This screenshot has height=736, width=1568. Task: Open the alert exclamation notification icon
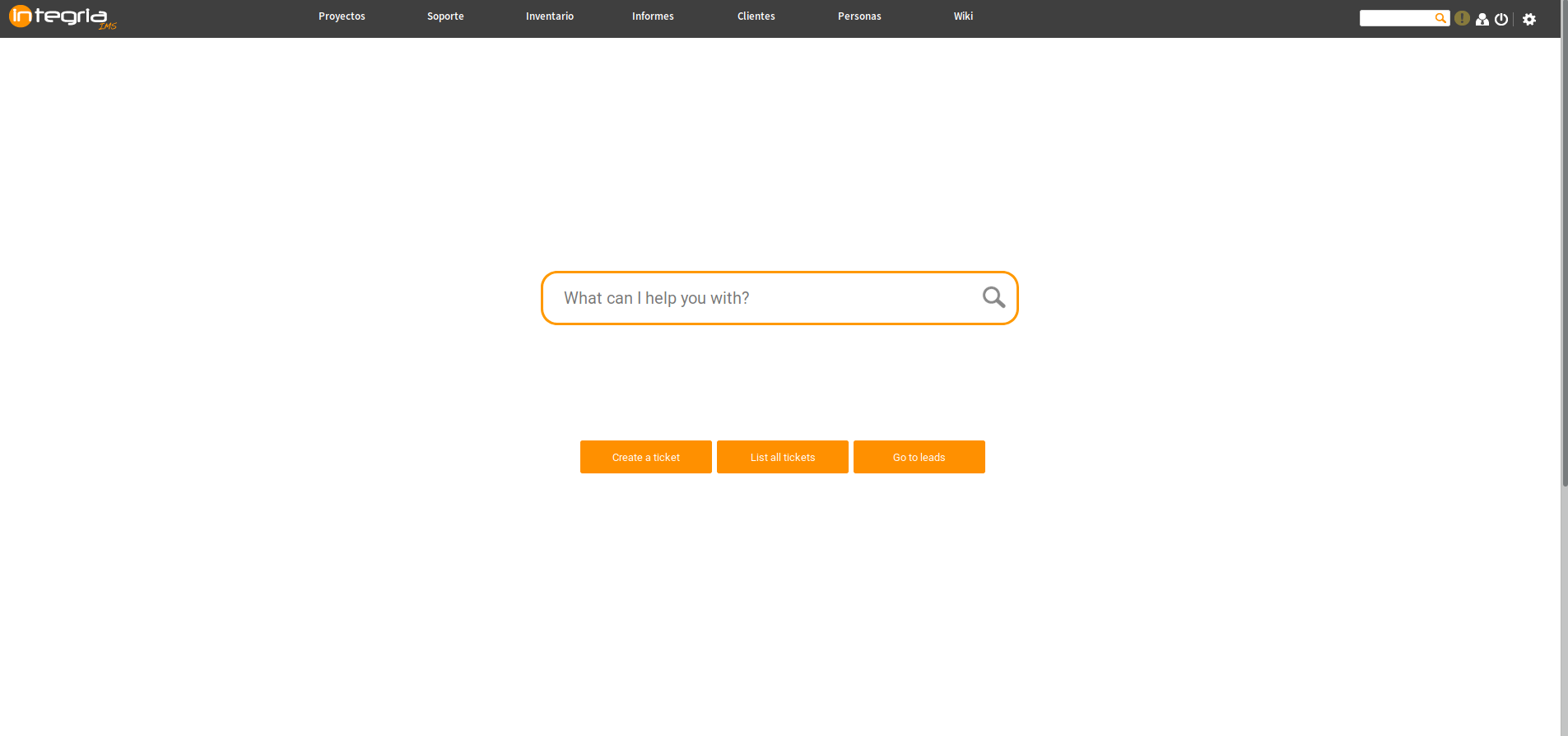(x=1462, y=18)
